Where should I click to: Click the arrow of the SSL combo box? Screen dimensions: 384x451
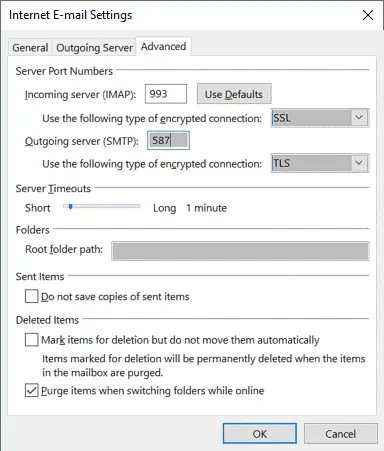pos(359,117)
